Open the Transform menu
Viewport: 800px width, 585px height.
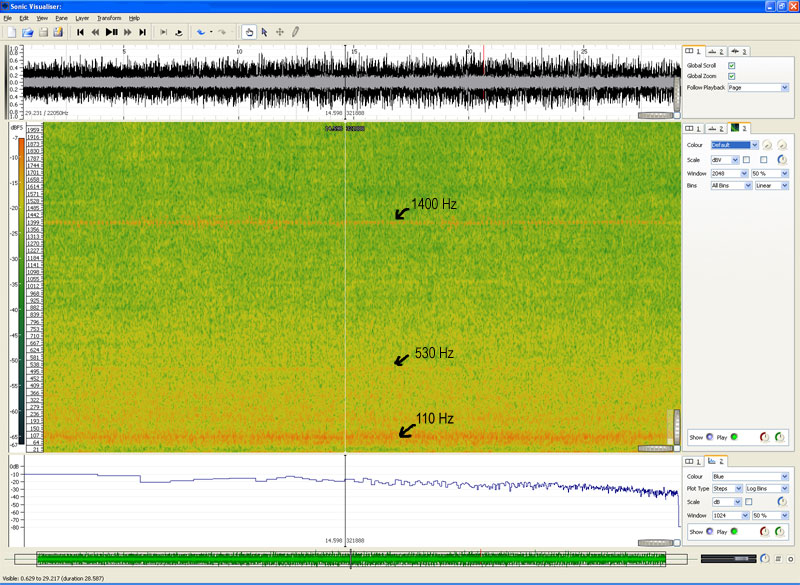tap(109, 18)
